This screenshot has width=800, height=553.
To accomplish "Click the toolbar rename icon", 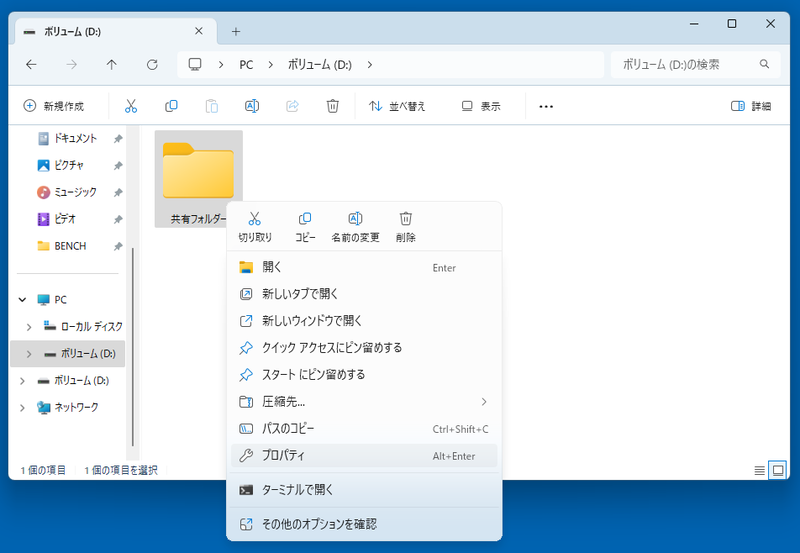I will [x=252, y=106].
